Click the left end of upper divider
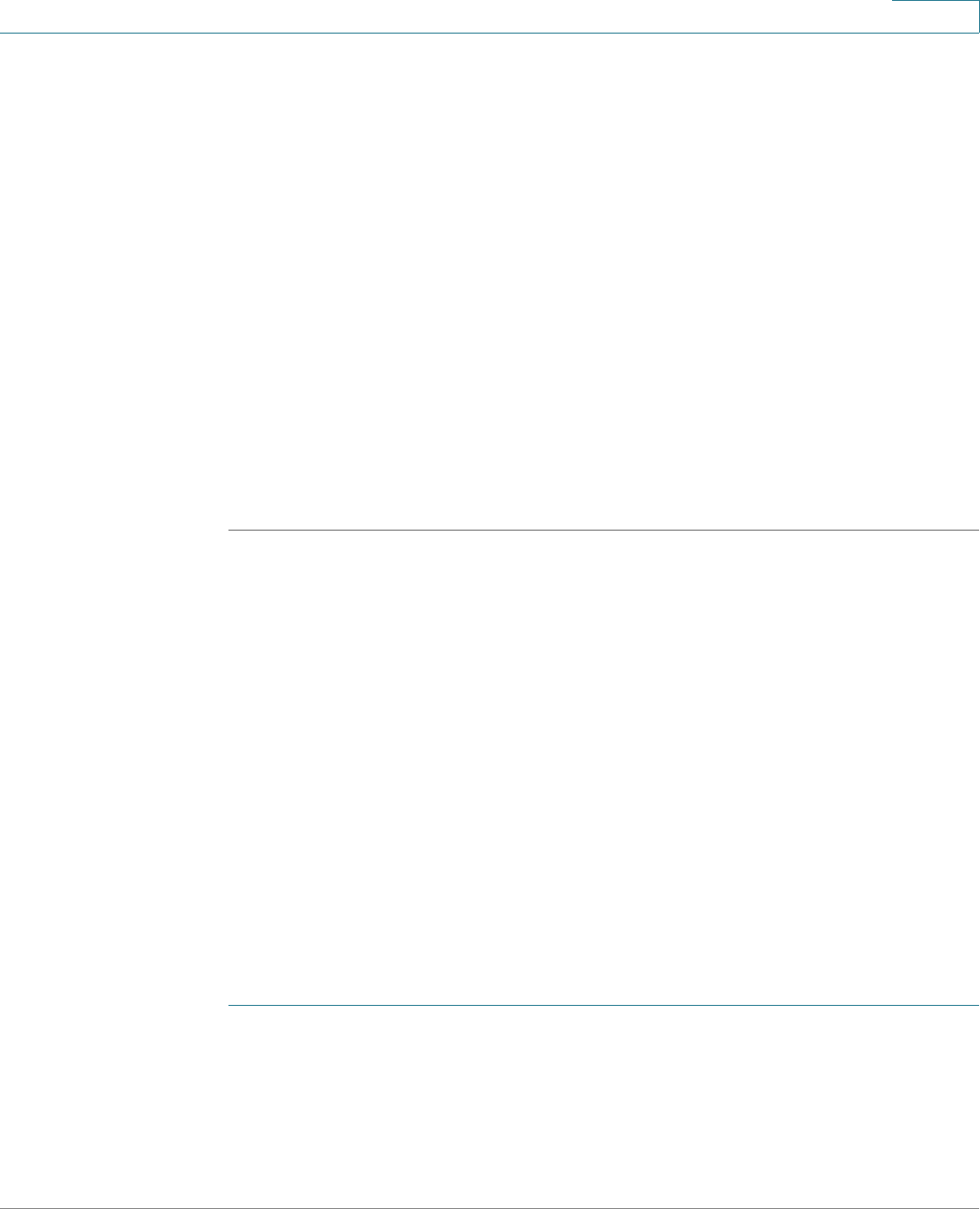The width and height of the screenshot is (980, 1209). (229, 530)
